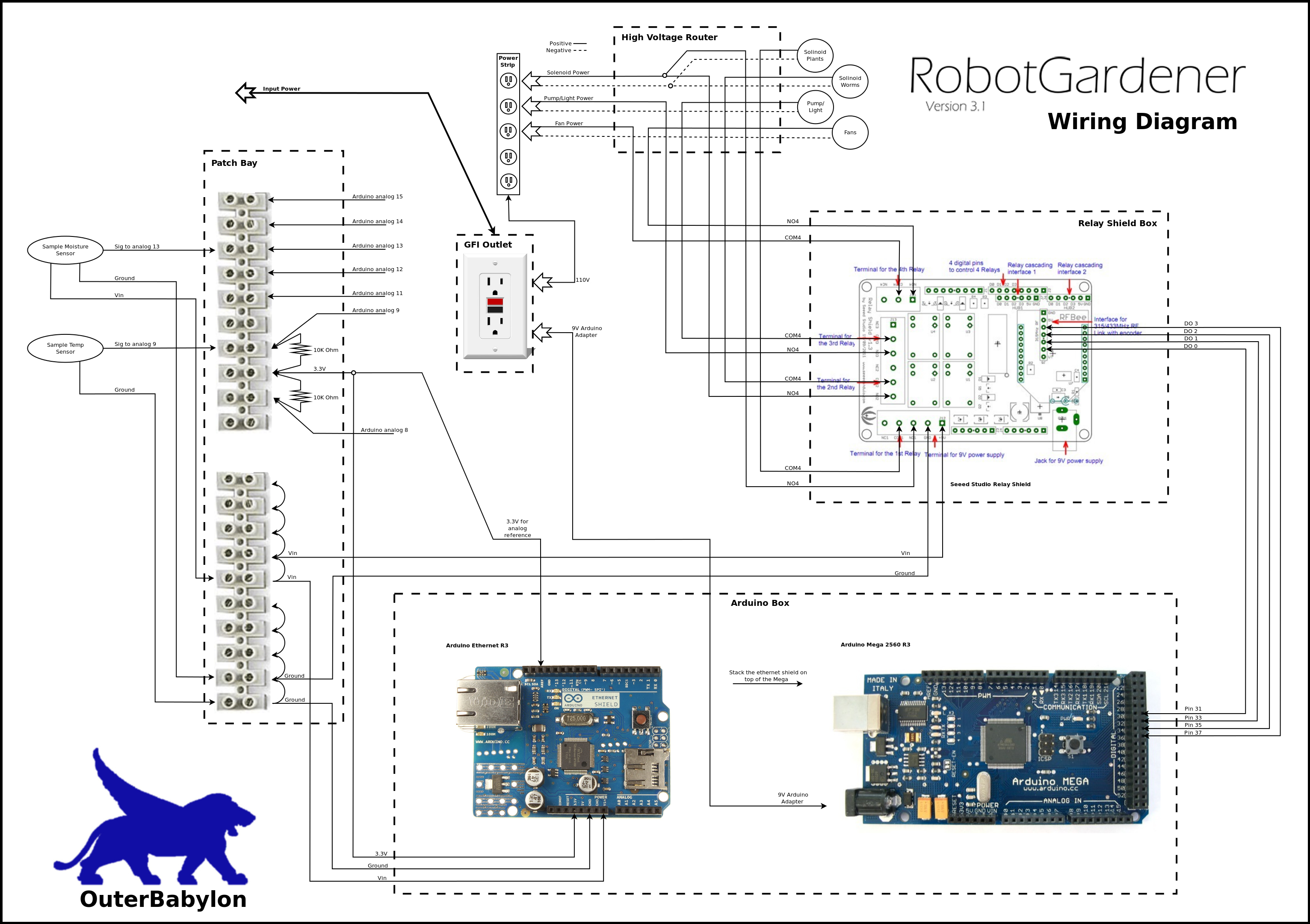Screen dimensions: 1310x924
Task: Click the Solenoid Power arrow on power strip
Action: pyautogui.click(x=532, y=80)
